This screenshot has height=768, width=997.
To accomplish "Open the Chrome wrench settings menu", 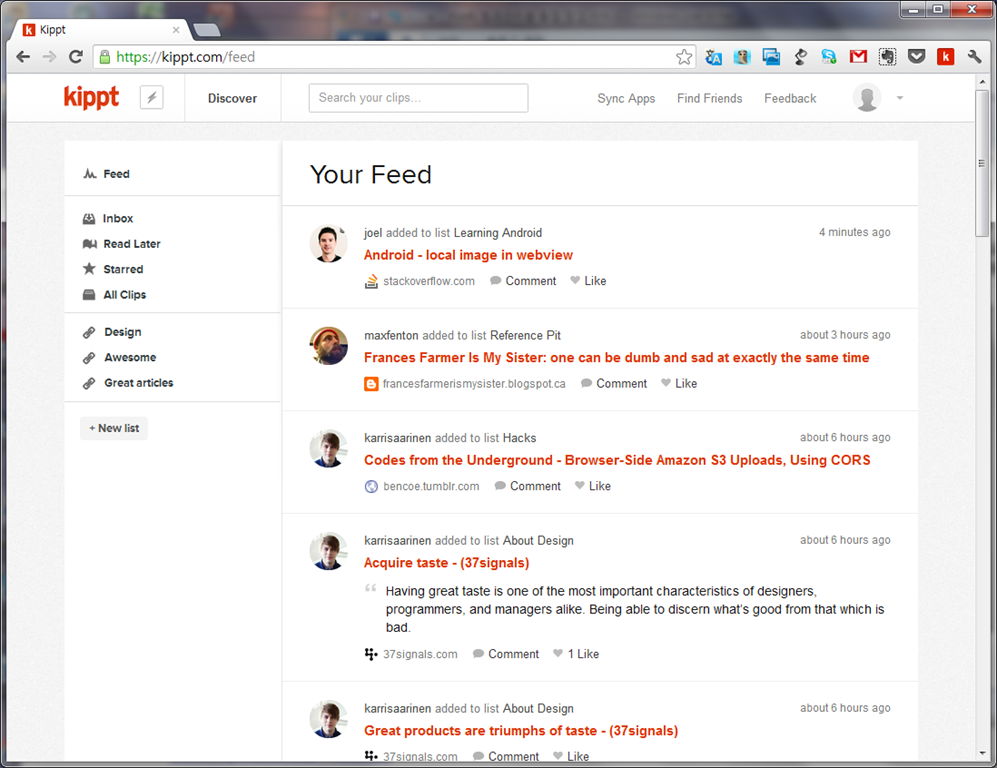I will 975,57.
